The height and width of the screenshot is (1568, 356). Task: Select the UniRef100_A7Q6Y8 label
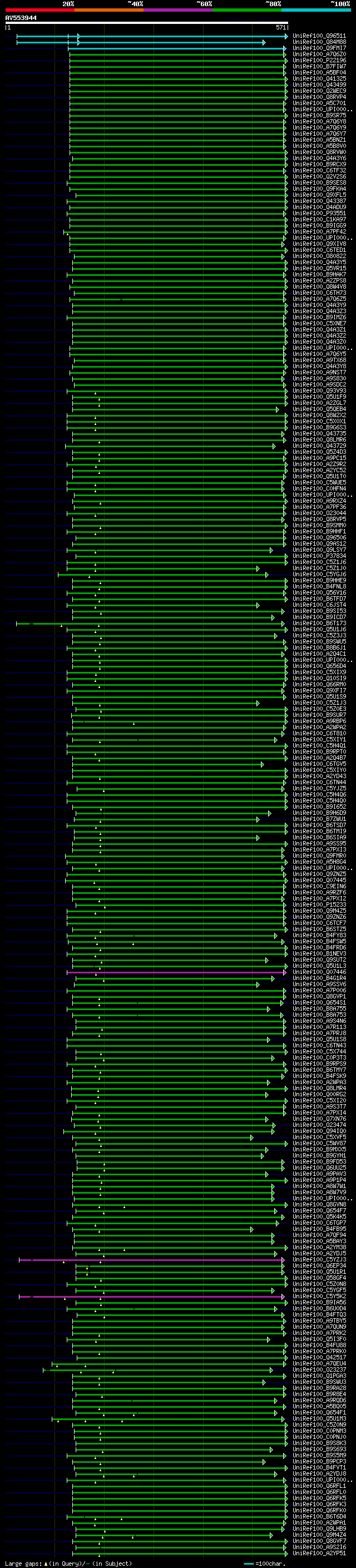click(x=319, y=122)
